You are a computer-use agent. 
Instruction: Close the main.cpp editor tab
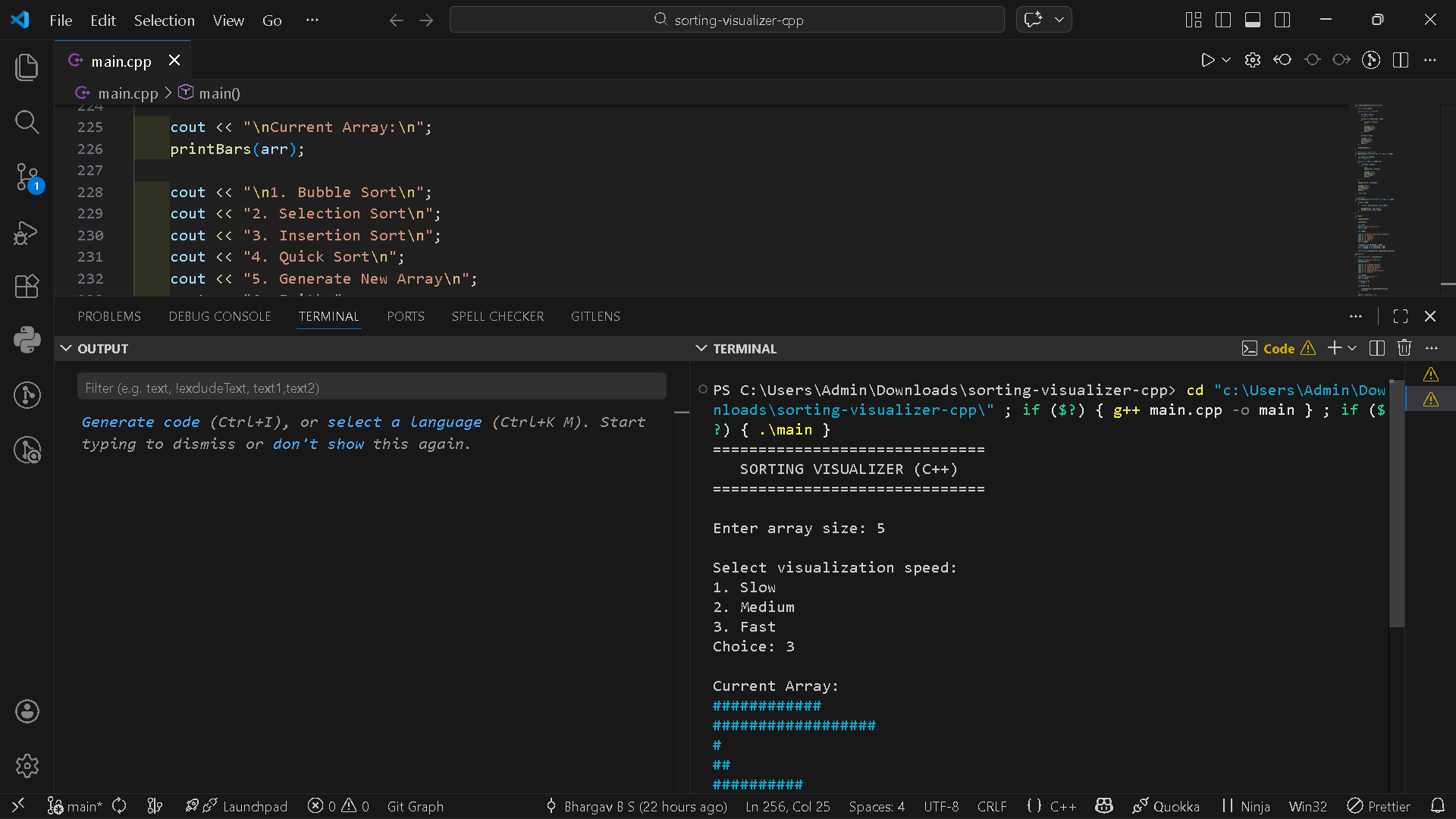pos(174,61)
